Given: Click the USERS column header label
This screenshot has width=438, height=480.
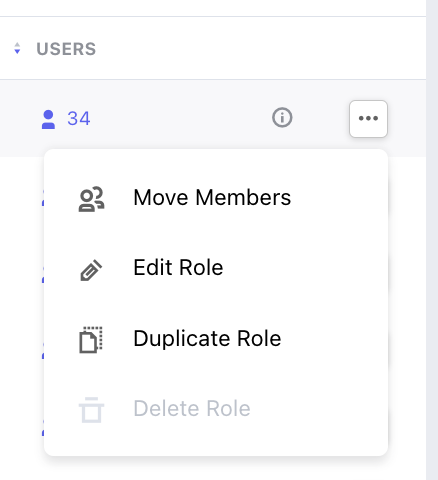Looking at the screenshot, I should 66,49.
